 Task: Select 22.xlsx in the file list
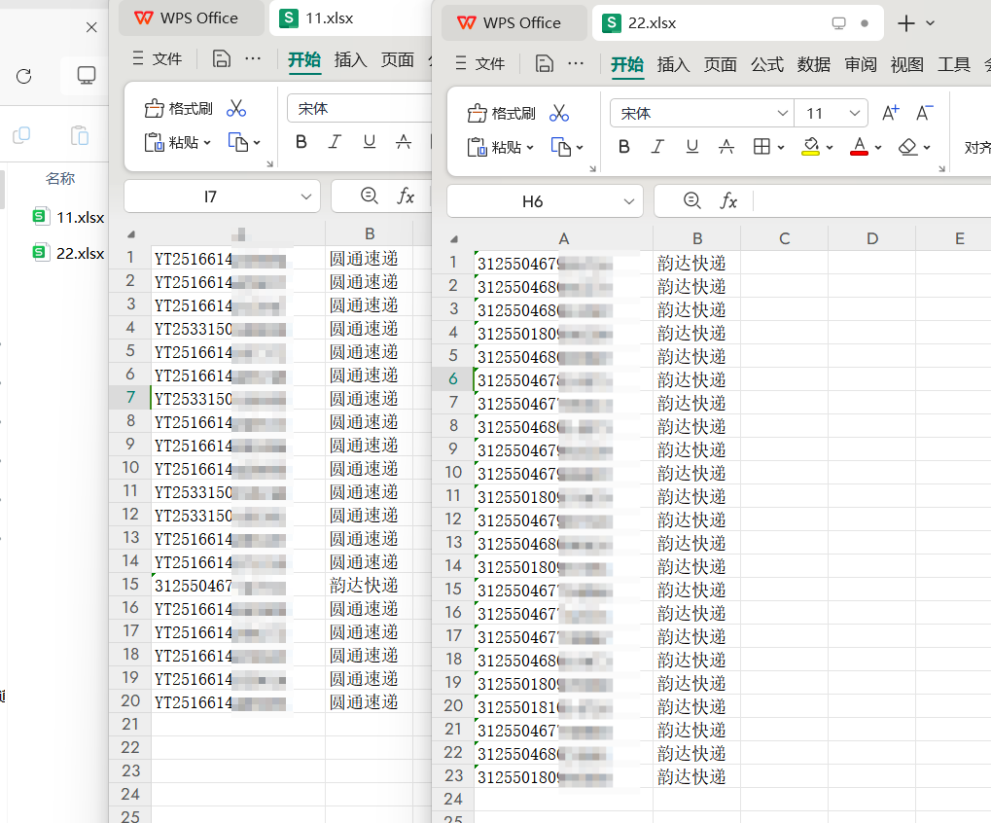(68, 253)
